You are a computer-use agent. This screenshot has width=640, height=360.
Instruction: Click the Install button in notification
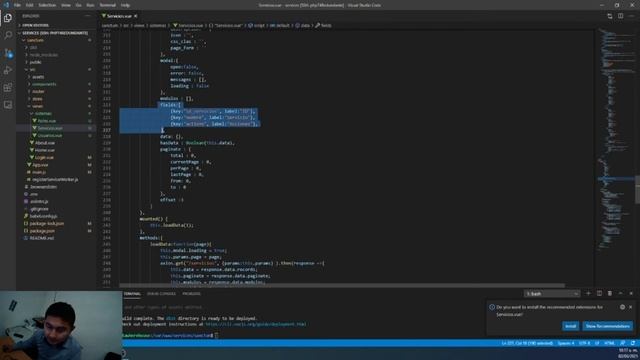570,326
